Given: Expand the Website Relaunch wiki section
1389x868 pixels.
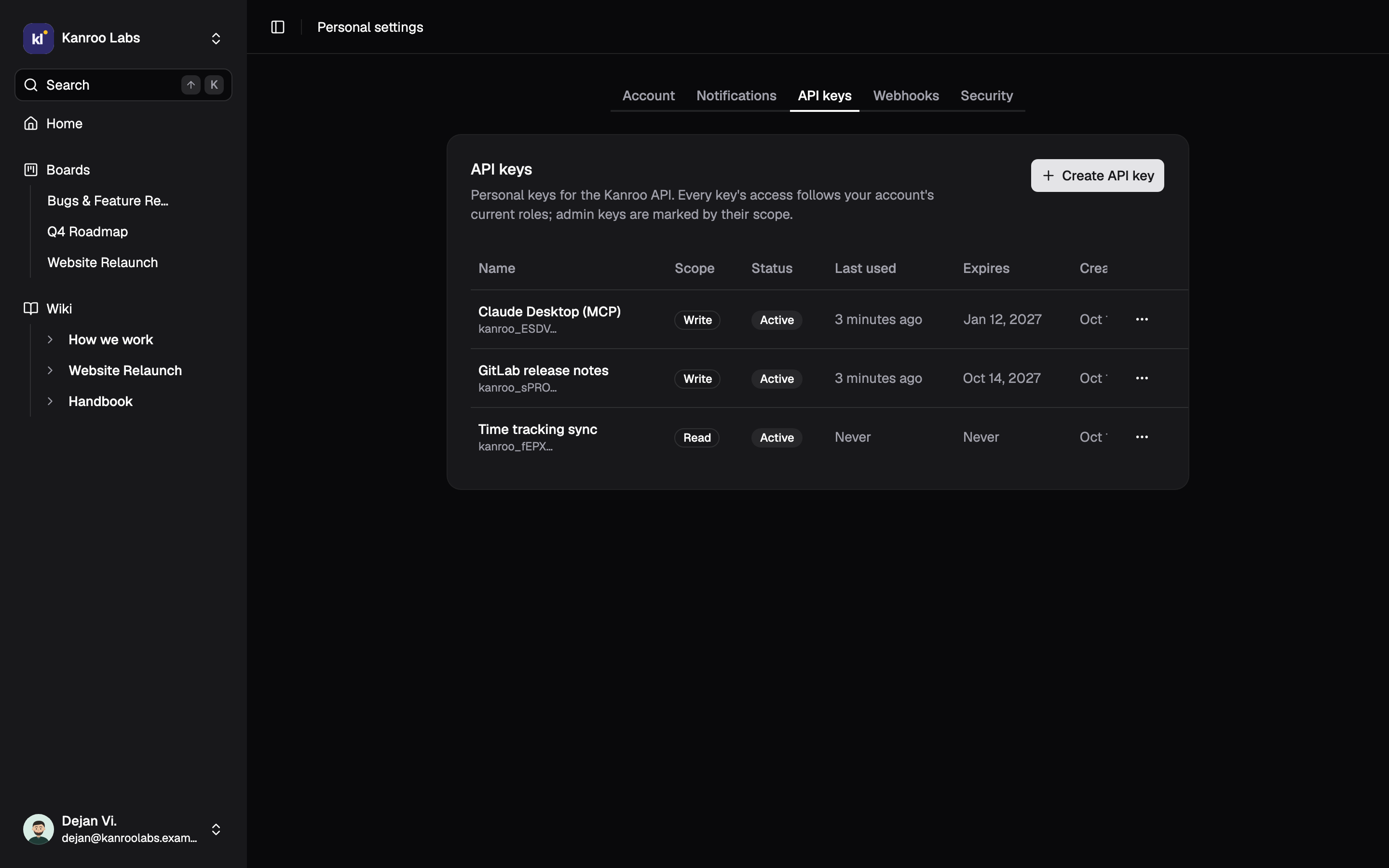Looking at the screenshot, I should click(50, 371).
